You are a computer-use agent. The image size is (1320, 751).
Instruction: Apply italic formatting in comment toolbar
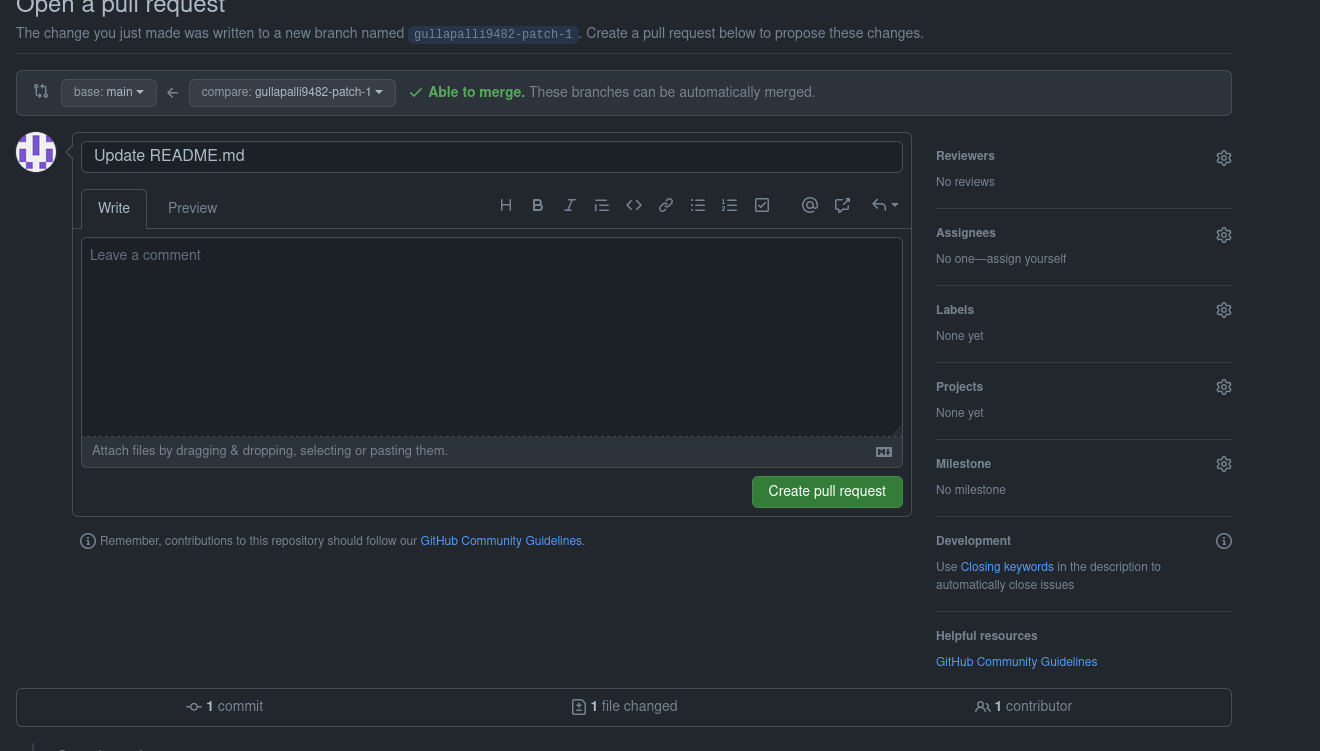570,205
